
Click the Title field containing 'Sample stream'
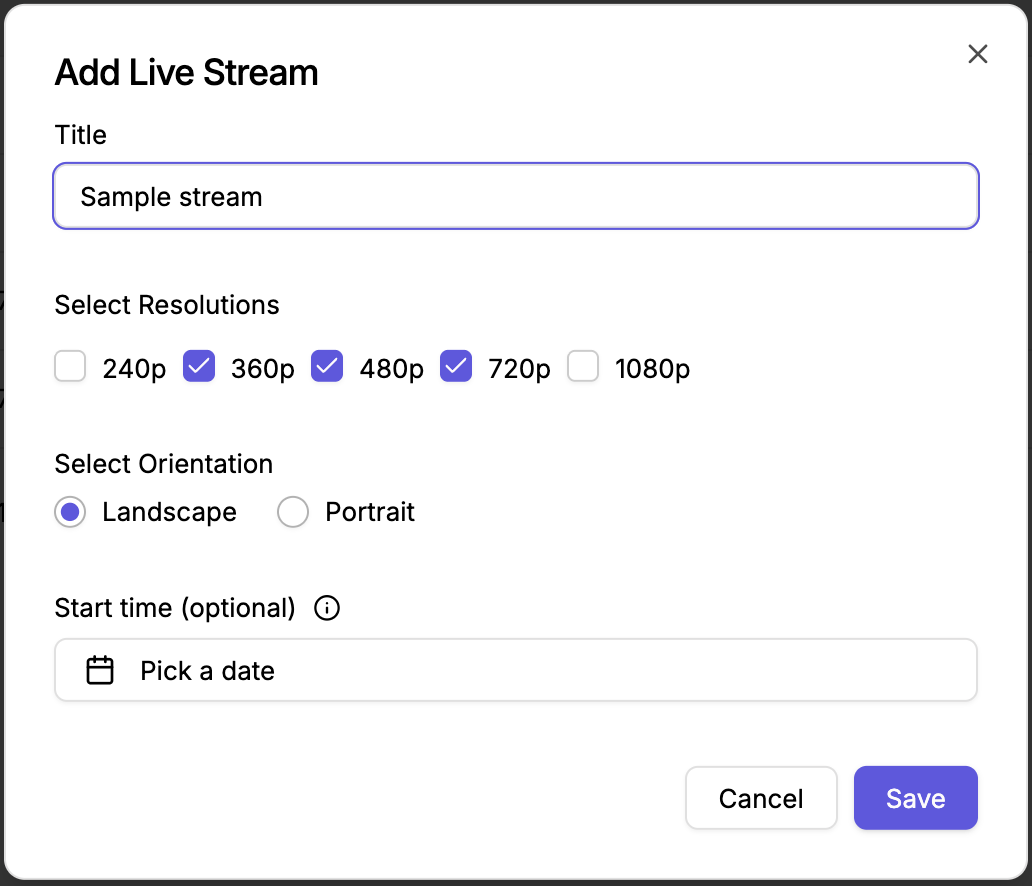coord(515,196)
